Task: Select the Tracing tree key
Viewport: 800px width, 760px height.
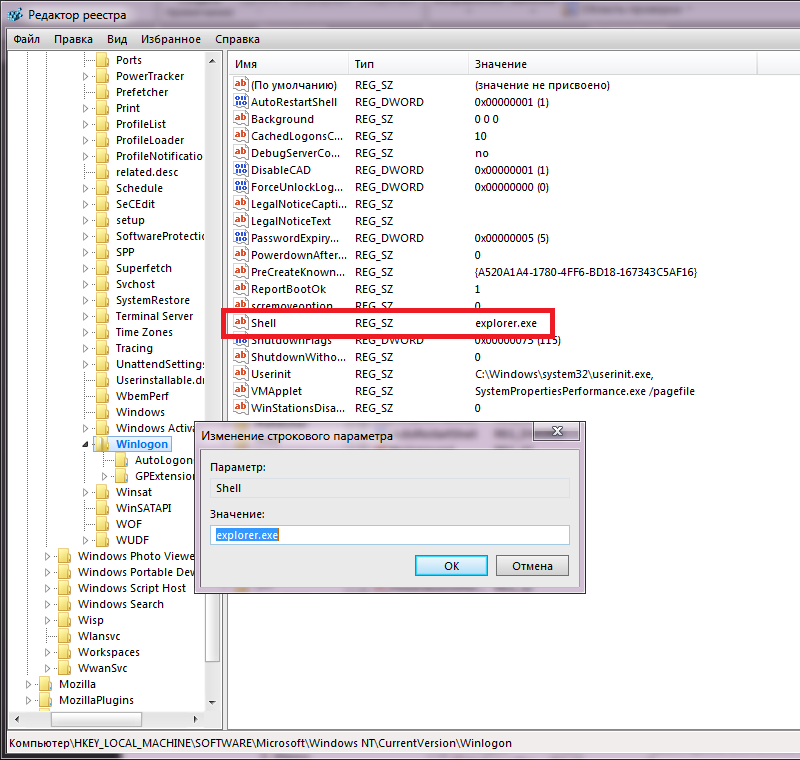Action: pos(134,348)
